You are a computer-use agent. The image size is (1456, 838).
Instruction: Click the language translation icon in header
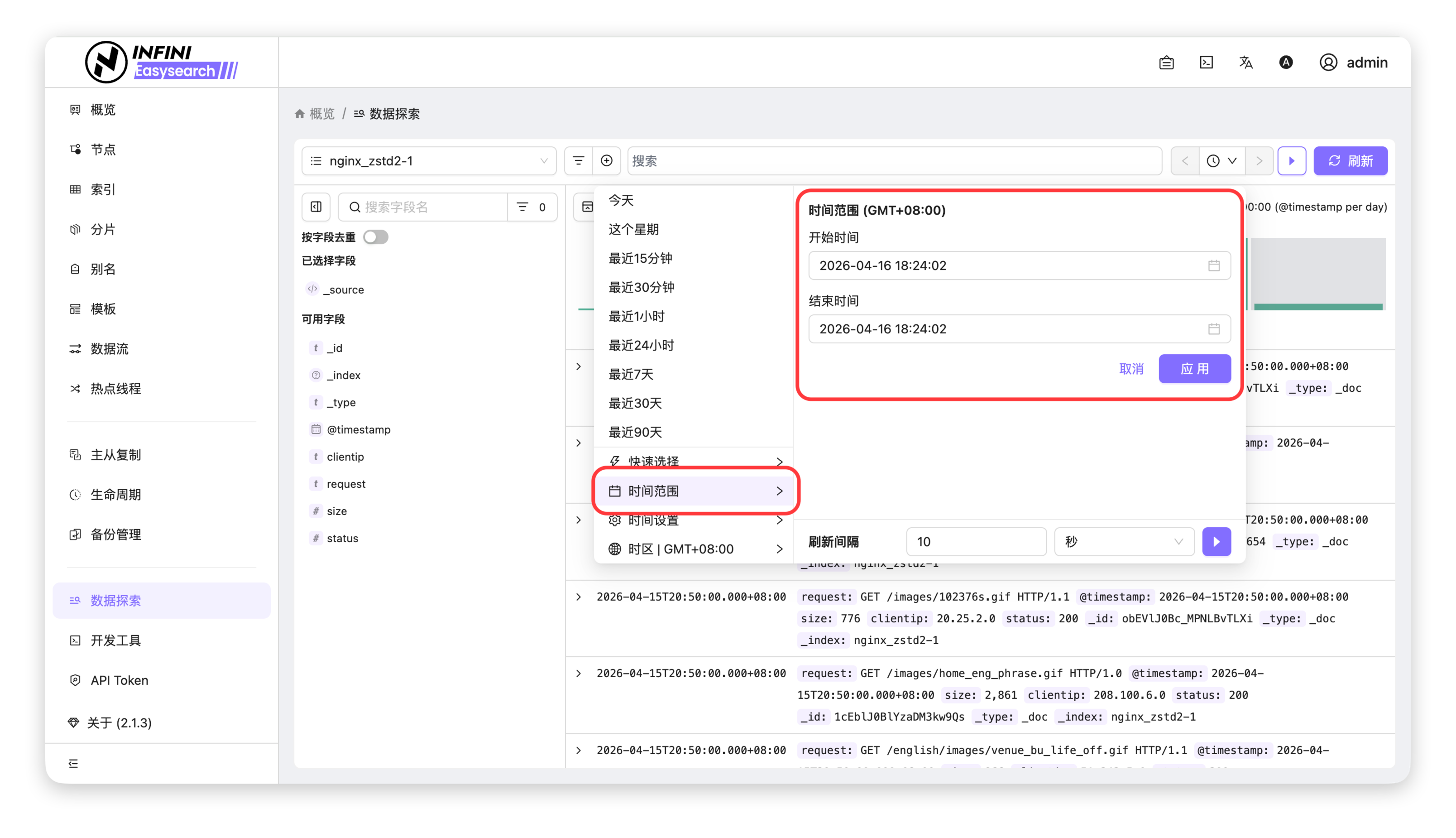tap(1245, 62)
